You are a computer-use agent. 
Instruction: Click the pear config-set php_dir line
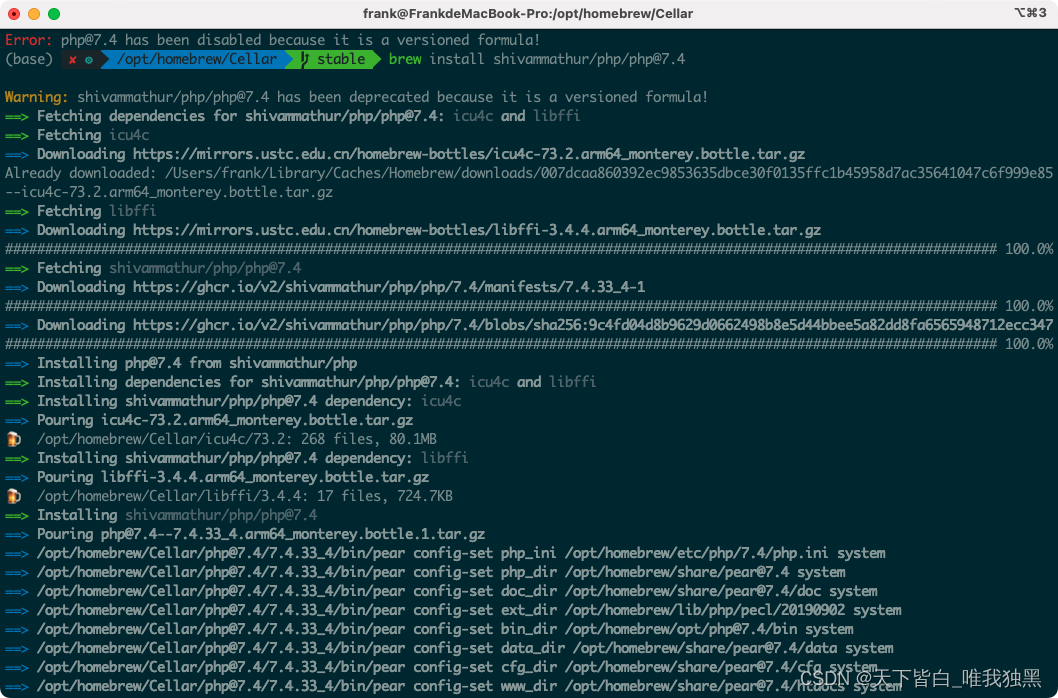(x=425, y=572)
